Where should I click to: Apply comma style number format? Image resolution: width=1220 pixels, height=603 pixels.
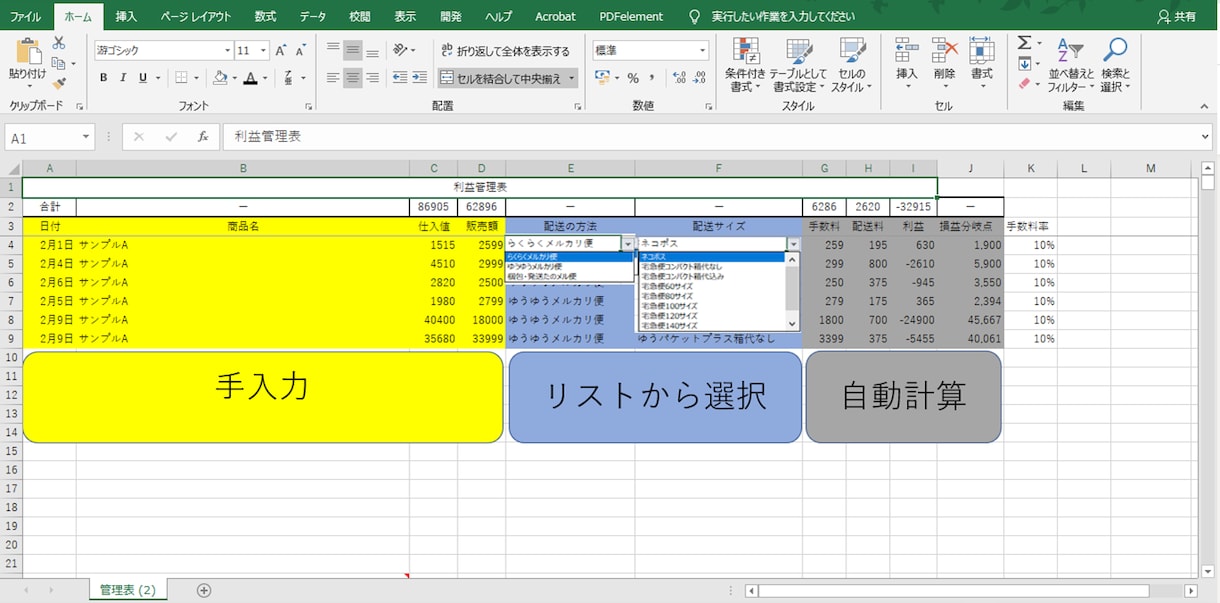[652, 78]
